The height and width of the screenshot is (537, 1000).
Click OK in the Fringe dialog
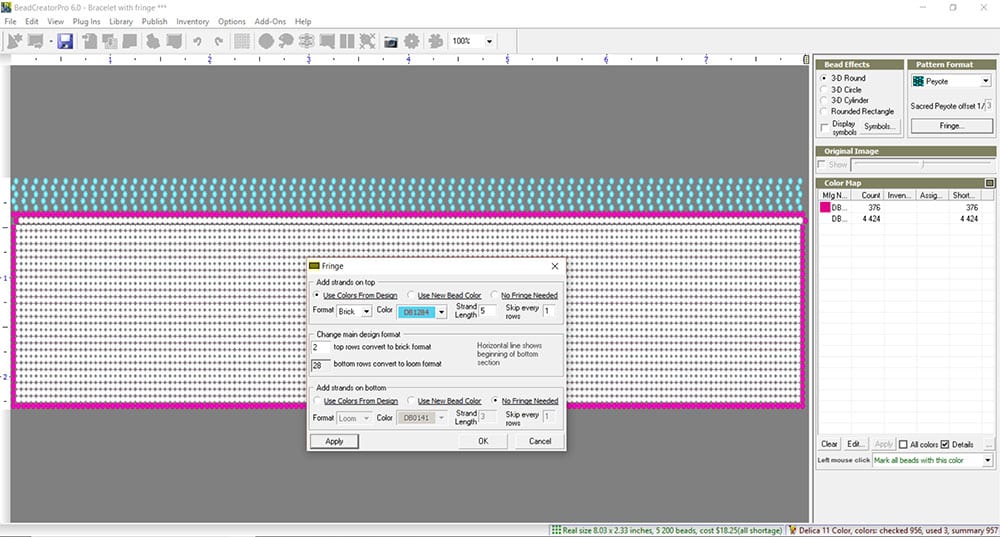483,441
